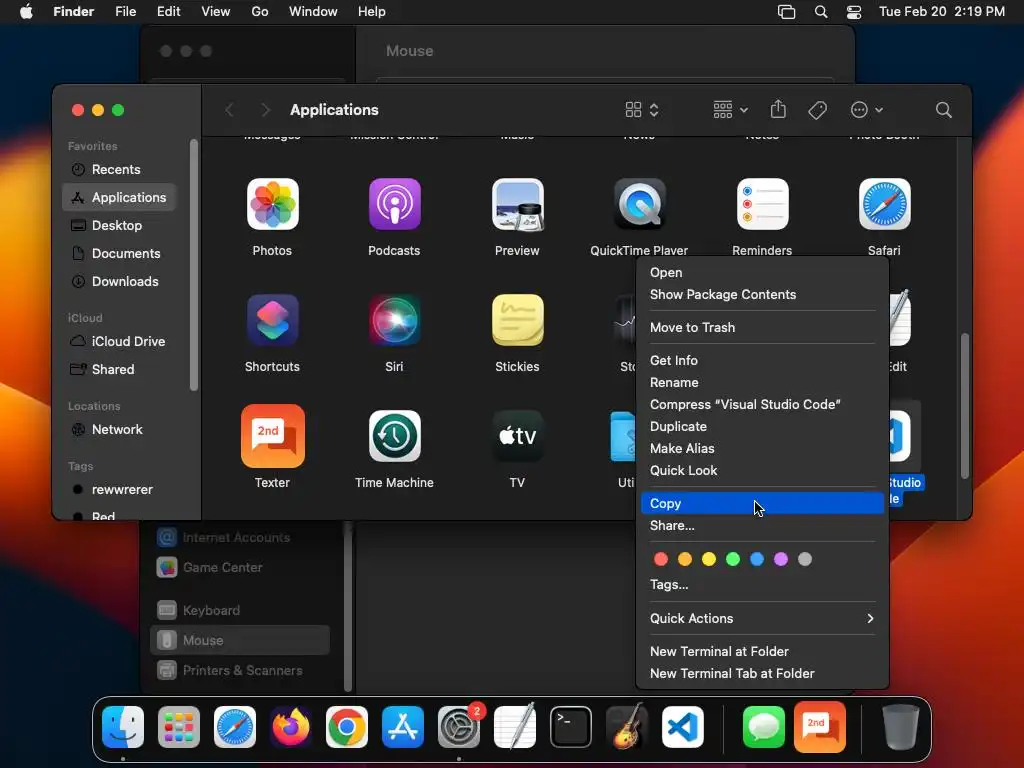The image size is (1024, 768).
Task: Select the Time Machine app icon
Action: click(394, 436)
